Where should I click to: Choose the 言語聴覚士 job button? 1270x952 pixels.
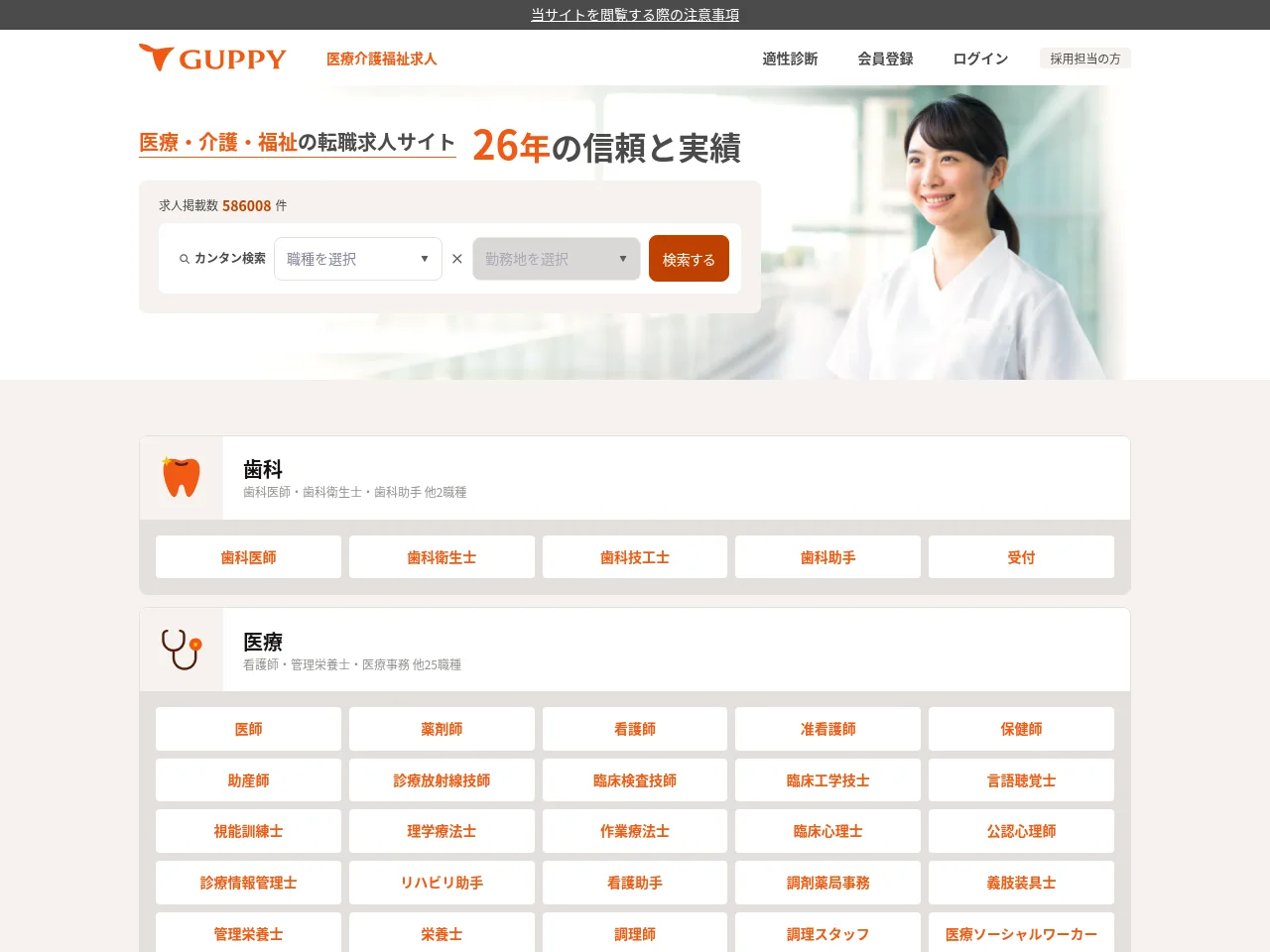pos(1021,780)
